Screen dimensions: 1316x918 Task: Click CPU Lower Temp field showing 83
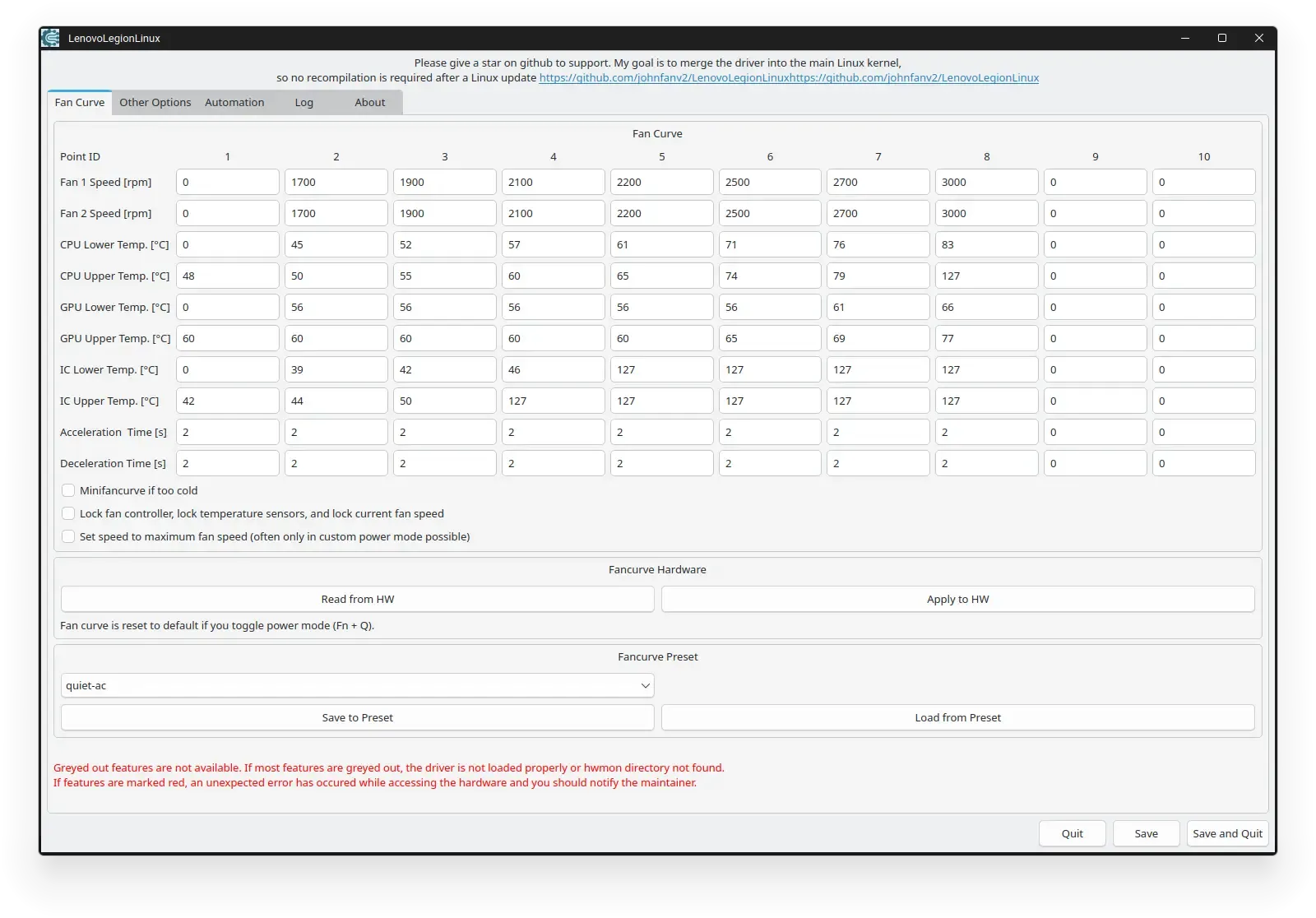pyautogui.click(x=987, y=244)
